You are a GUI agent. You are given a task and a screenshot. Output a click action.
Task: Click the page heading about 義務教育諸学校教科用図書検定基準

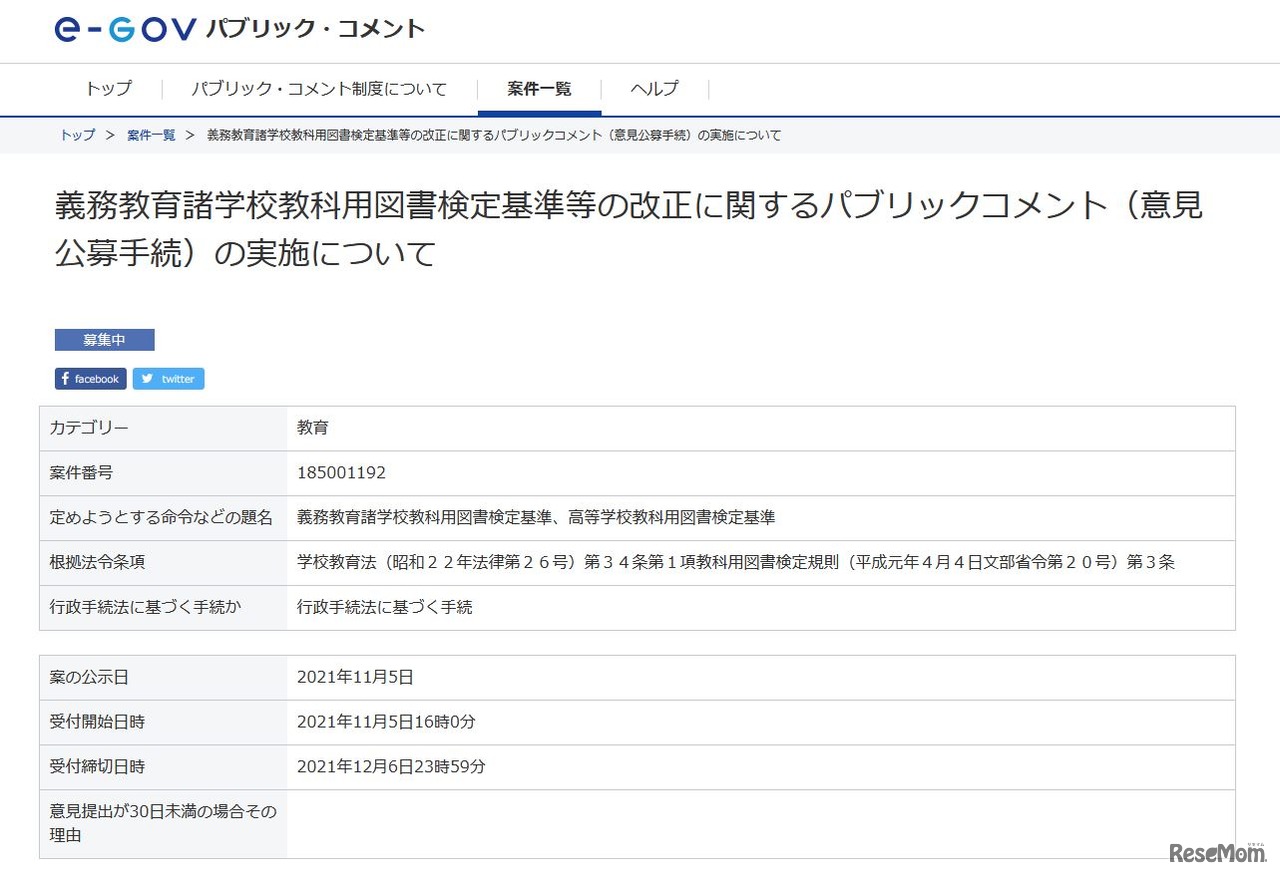[x=628, y=228]
